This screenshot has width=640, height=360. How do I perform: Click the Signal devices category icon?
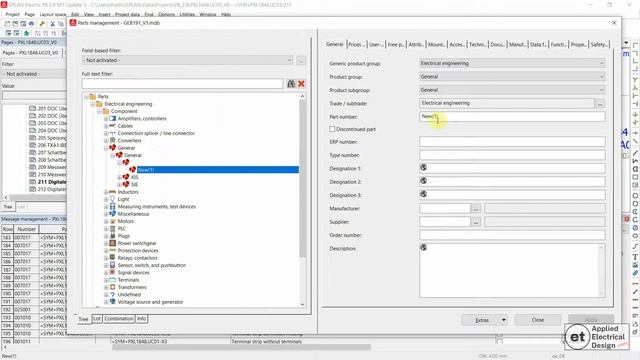click(113, 273)
